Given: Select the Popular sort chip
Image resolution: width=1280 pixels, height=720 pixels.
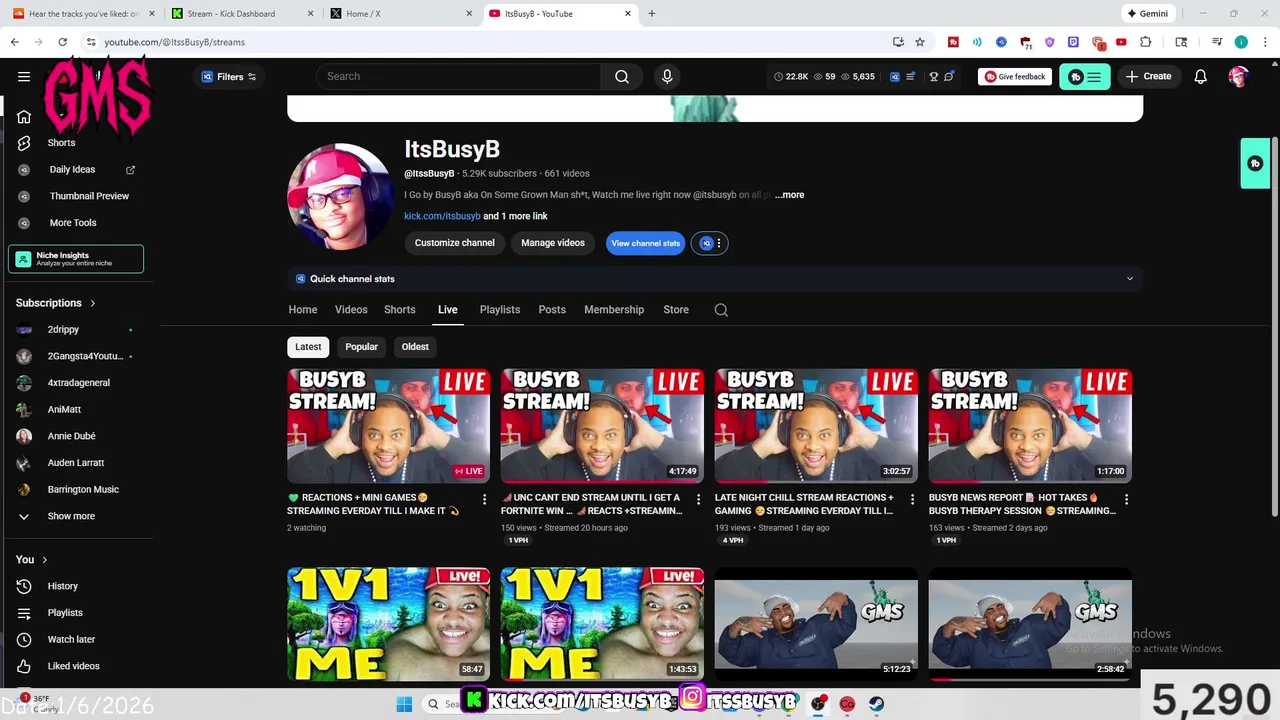Looking at the screenshot, I should [362, 347].
